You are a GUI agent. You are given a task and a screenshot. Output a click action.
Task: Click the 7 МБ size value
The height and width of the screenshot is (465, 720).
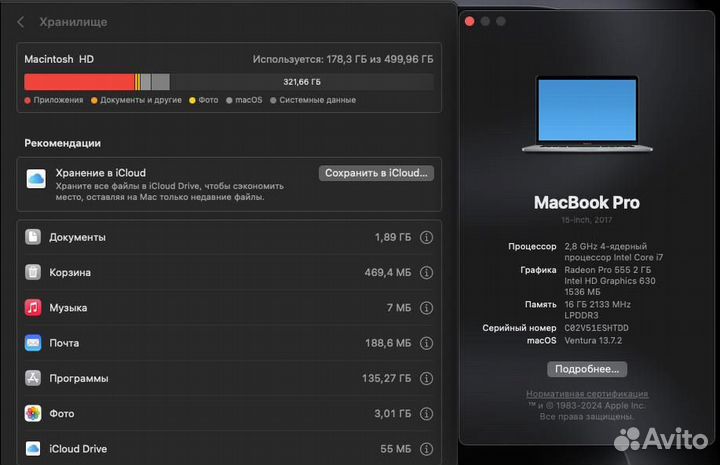399,308
